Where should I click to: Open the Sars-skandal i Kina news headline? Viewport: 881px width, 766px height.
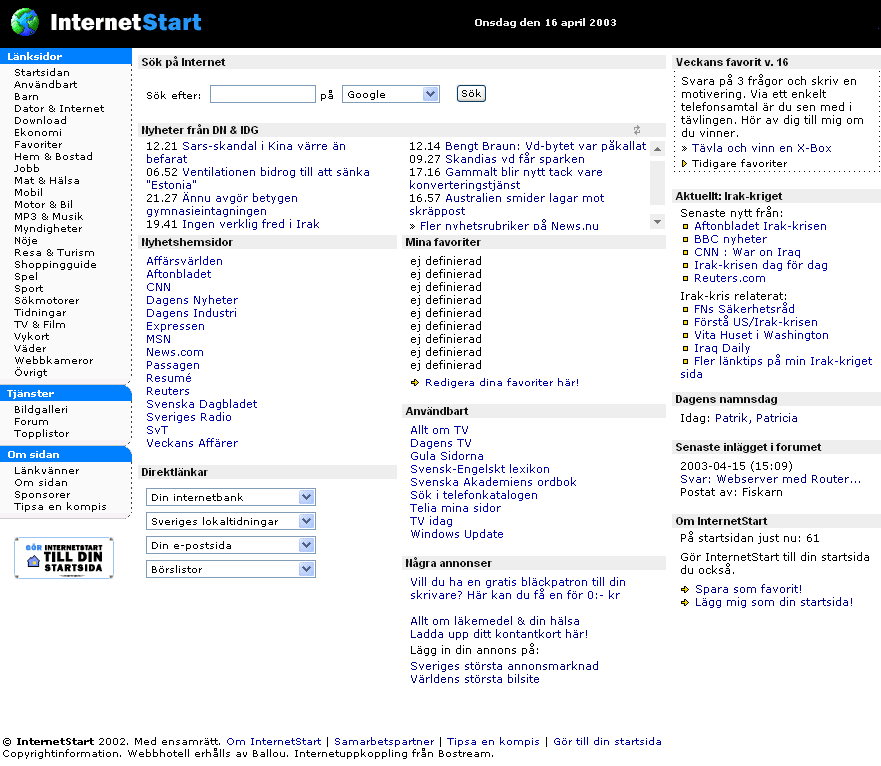(246, 152)
